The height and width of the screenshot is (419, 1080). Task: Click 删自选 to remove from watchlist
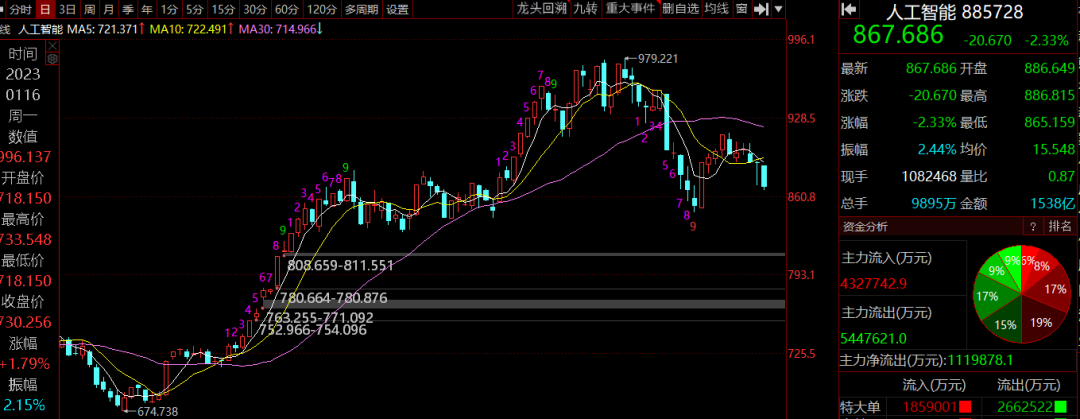[x=681, y=8]
